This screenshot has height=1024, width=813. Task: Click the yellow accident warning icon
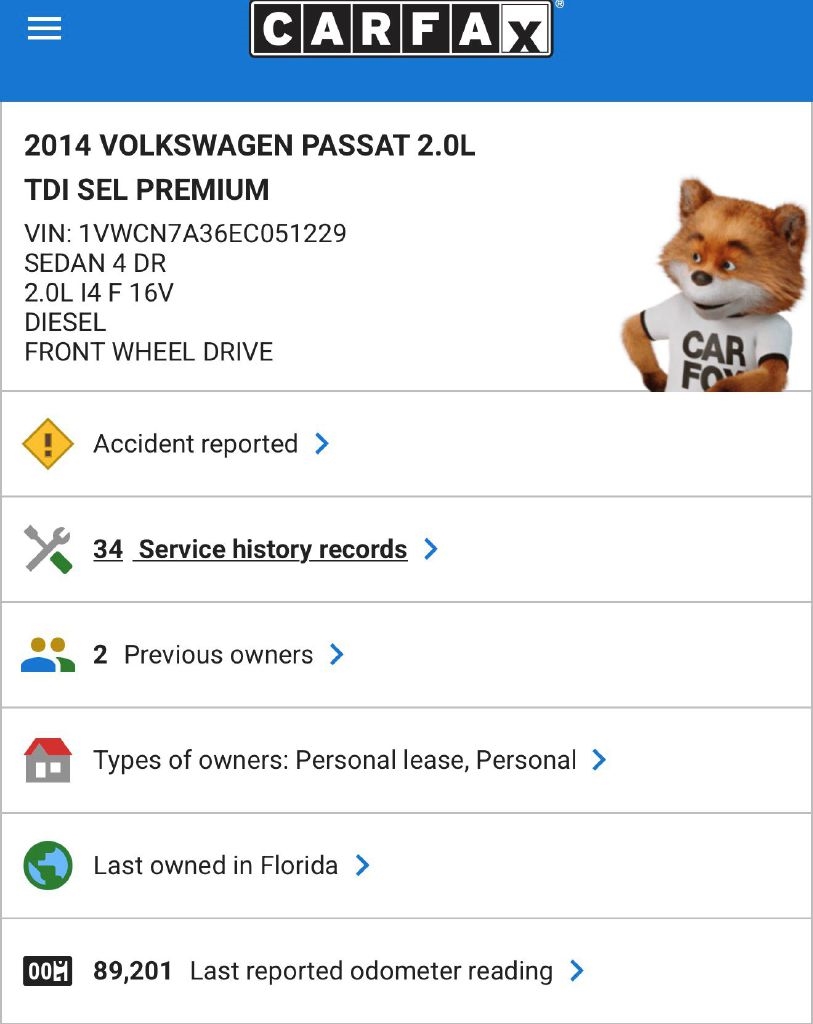48,444
